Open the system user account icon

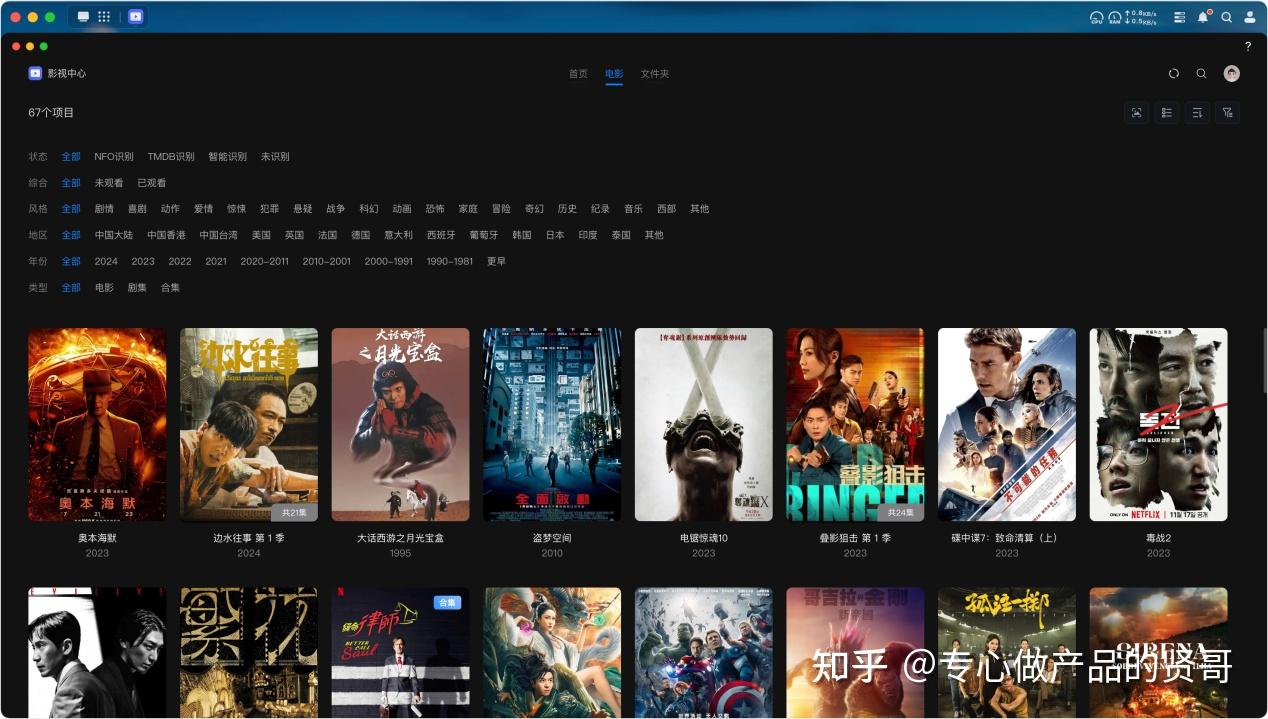pyautogui.click(x=1249, y=17)
